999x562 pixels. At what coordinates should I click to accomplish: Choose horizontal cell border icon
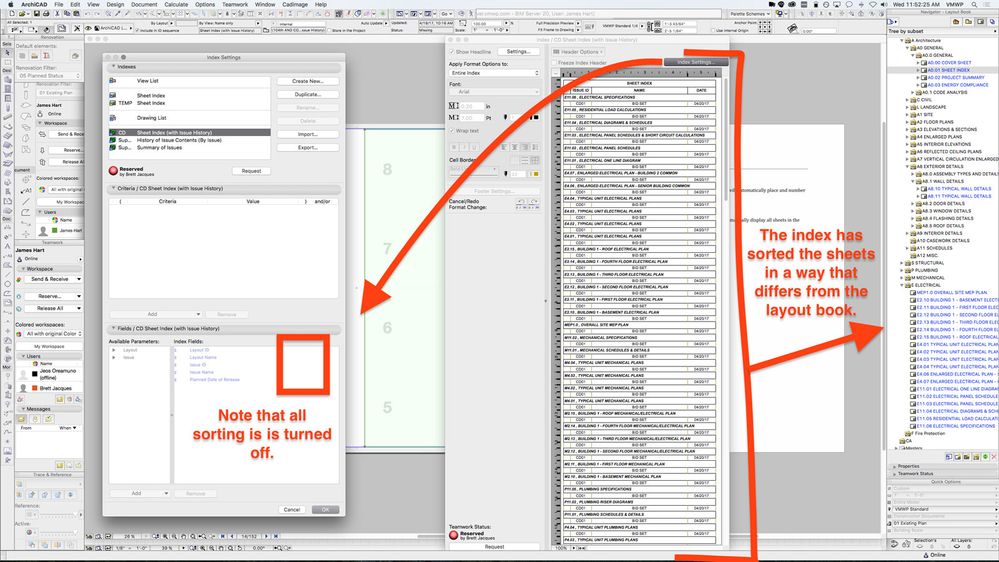525,160
